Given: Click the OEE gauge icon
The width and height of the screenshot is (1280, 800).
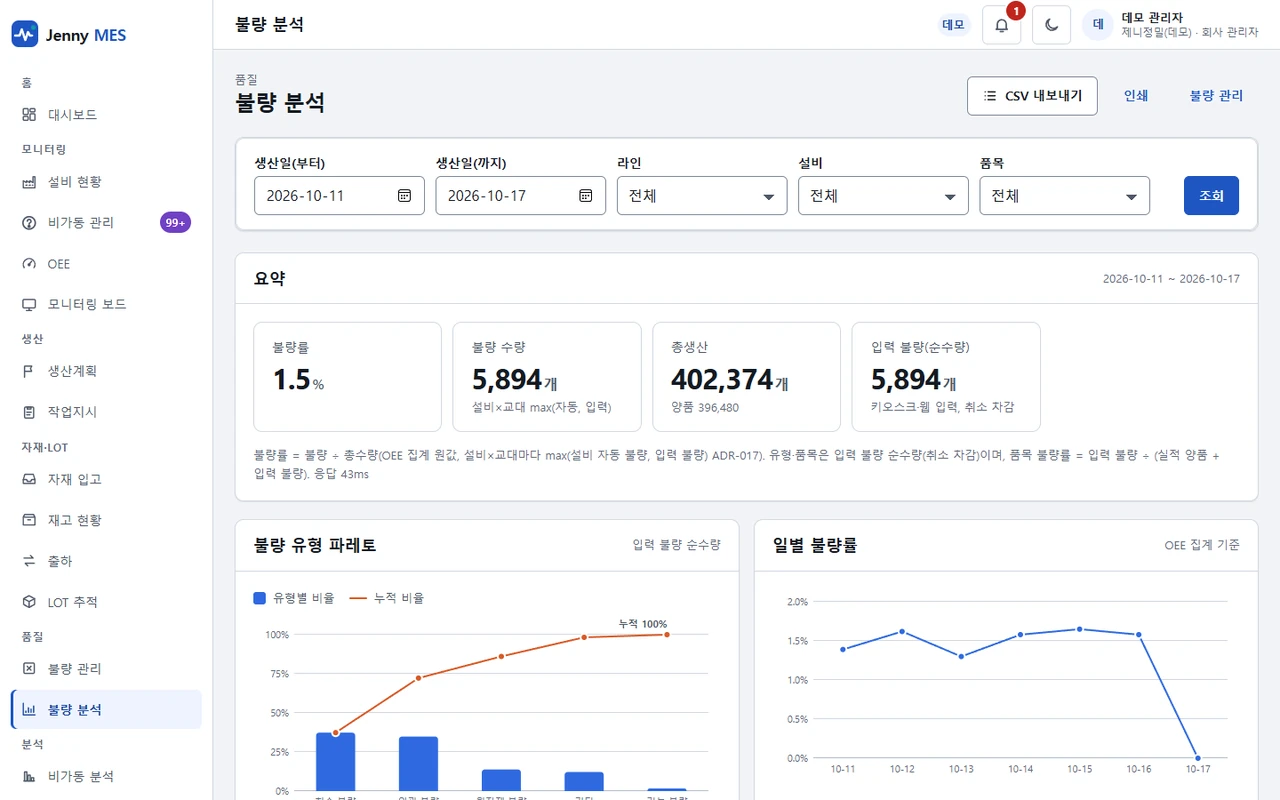Looking at the screenshot, I should point(29,264).
